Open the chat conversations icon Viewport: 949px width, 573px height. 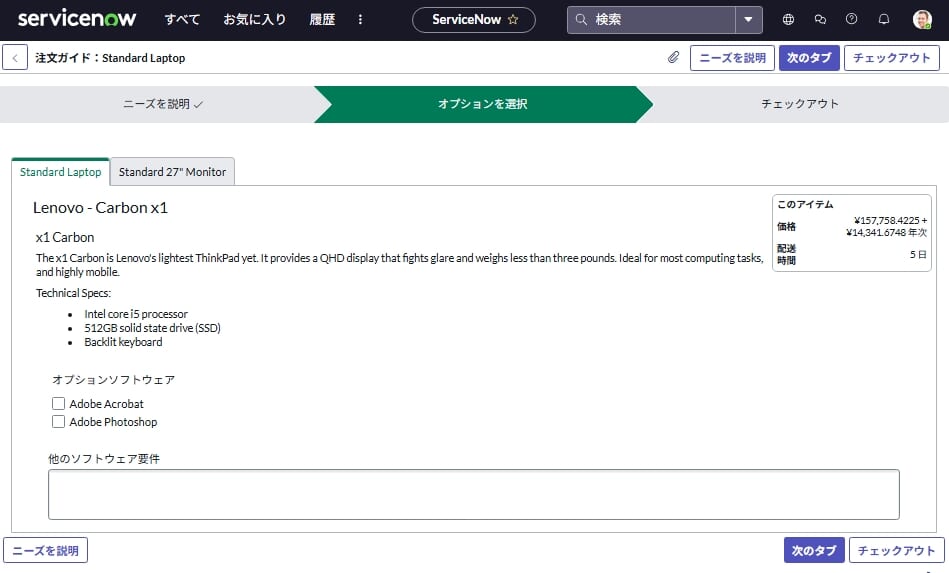[x=820, y=19]
